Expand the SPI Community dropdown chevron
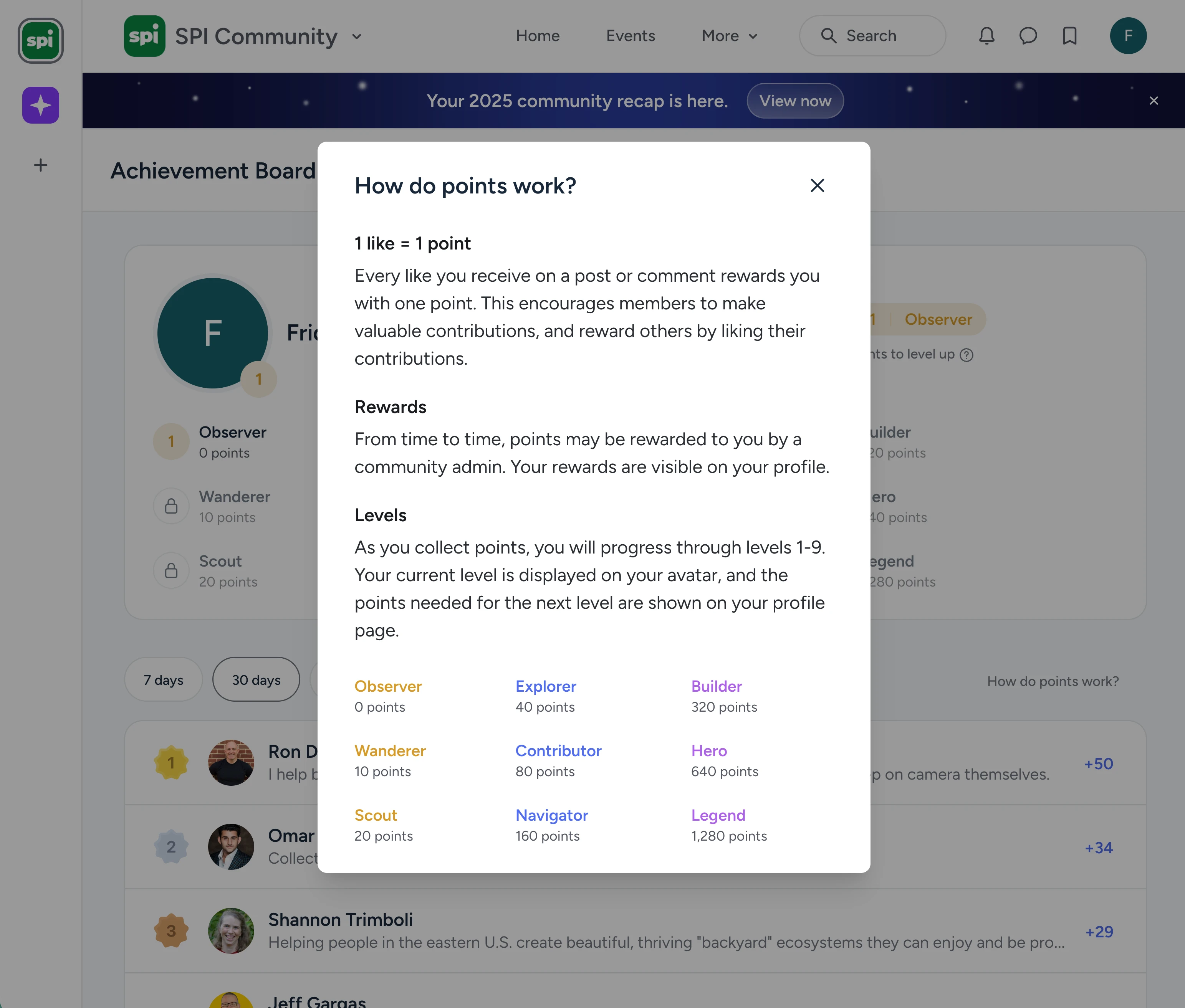 [357, 36]
